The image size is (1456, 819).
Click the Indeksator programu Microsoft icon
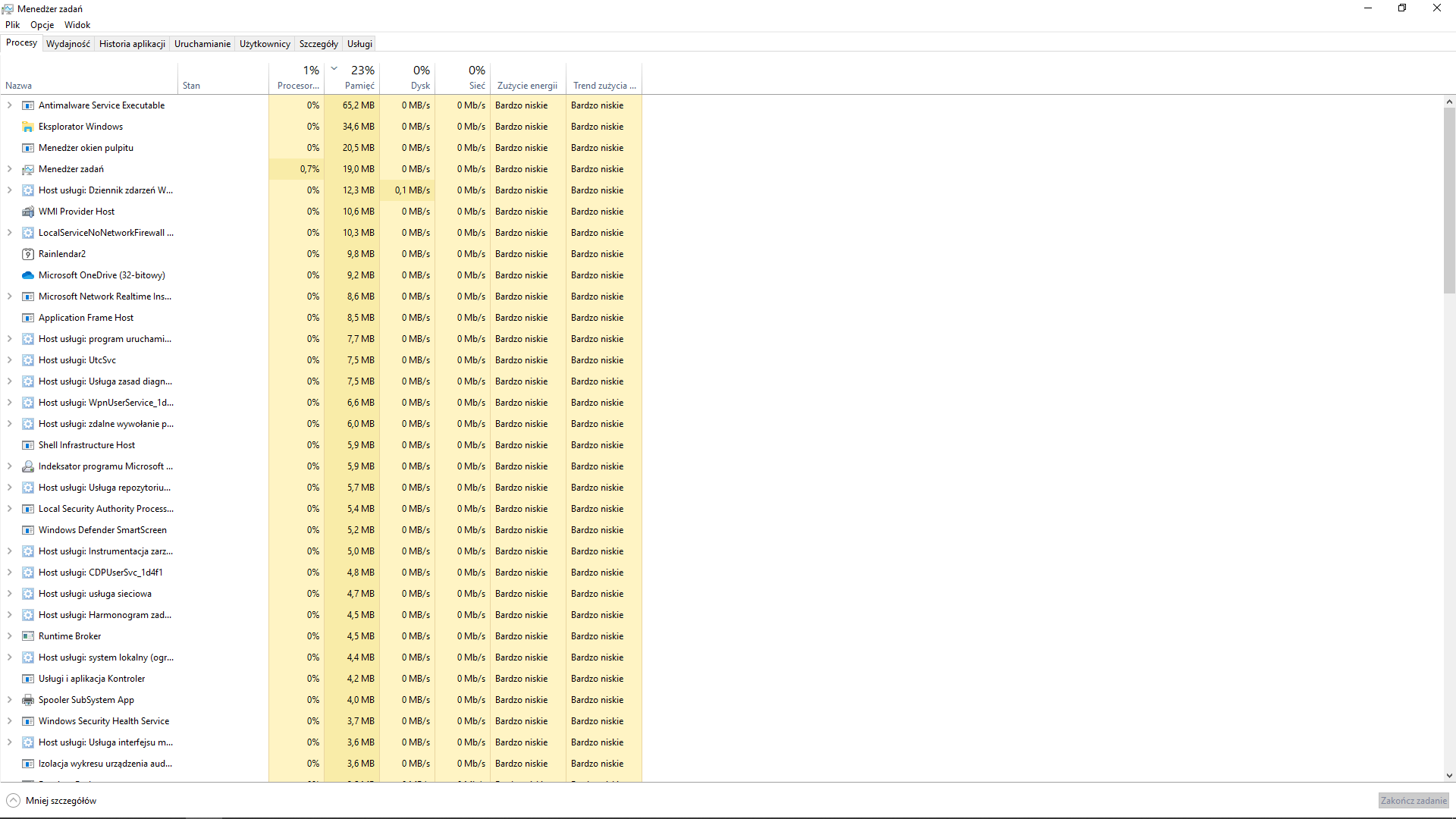click(28, 466)
